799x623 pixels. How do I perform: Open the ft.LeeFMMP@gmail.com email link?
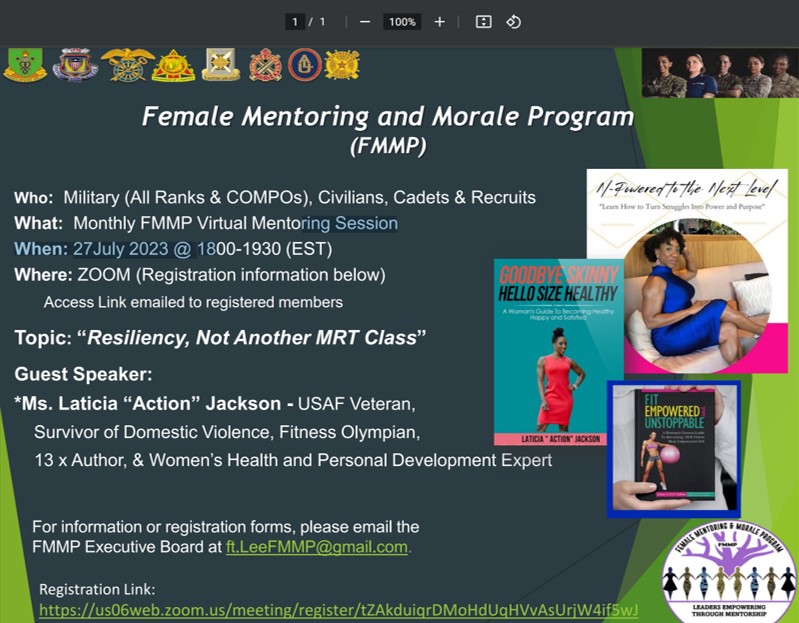coord(316,547)
